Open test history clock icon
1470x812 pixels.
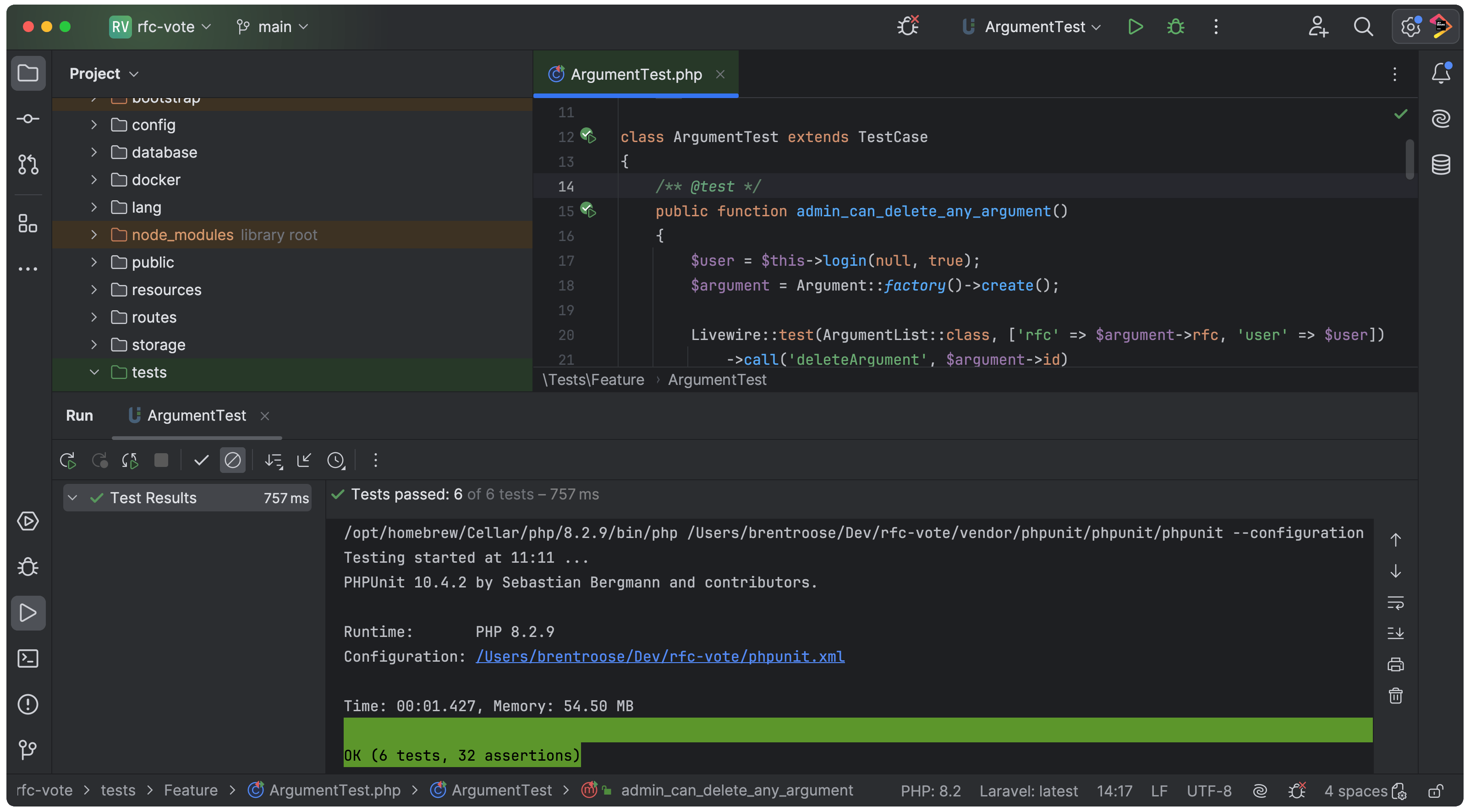[x=336, y=461]
